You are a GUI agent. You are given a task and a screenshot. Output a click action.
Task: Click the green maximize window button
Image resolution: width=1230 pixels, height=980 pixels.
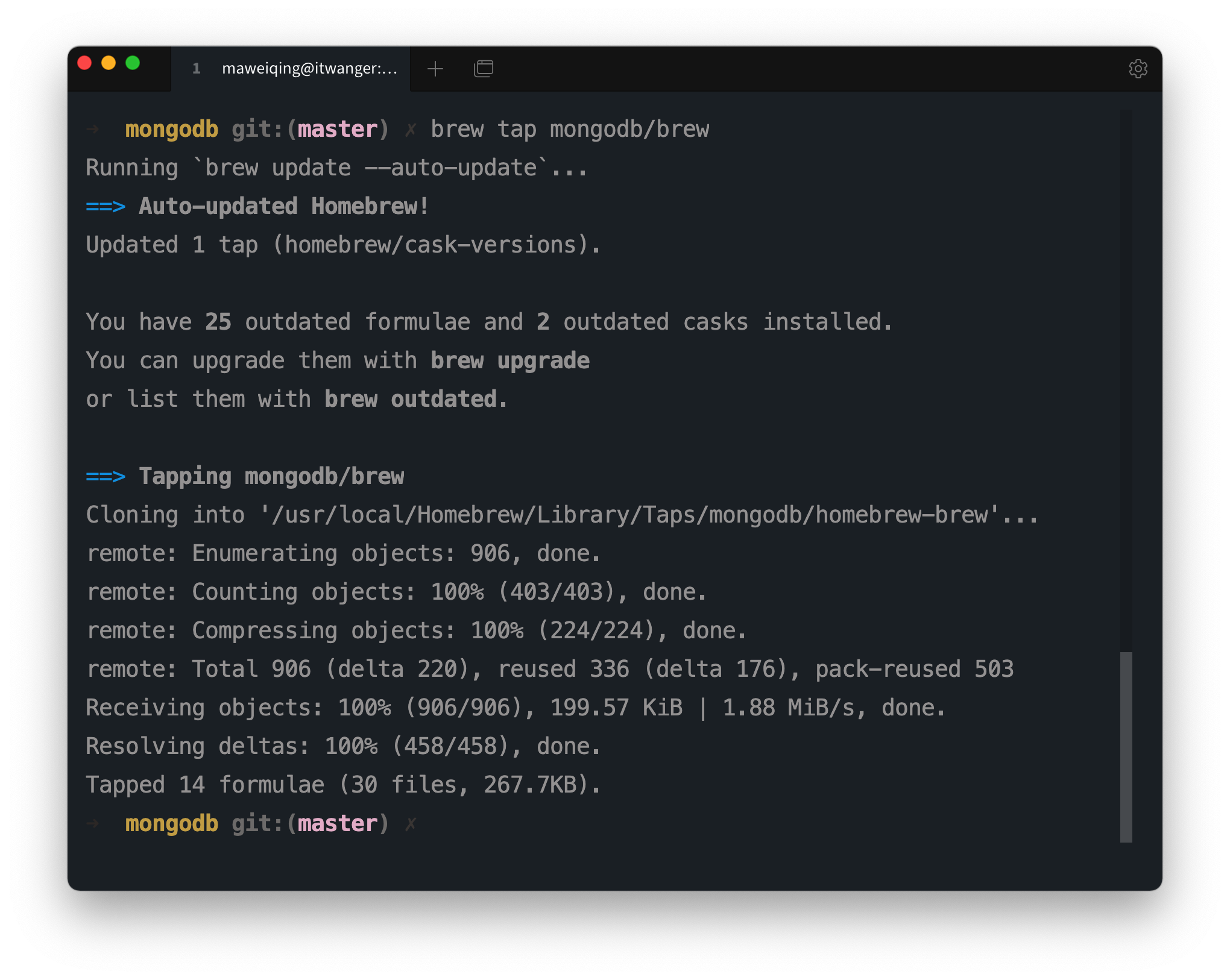[x=133, y=63]
